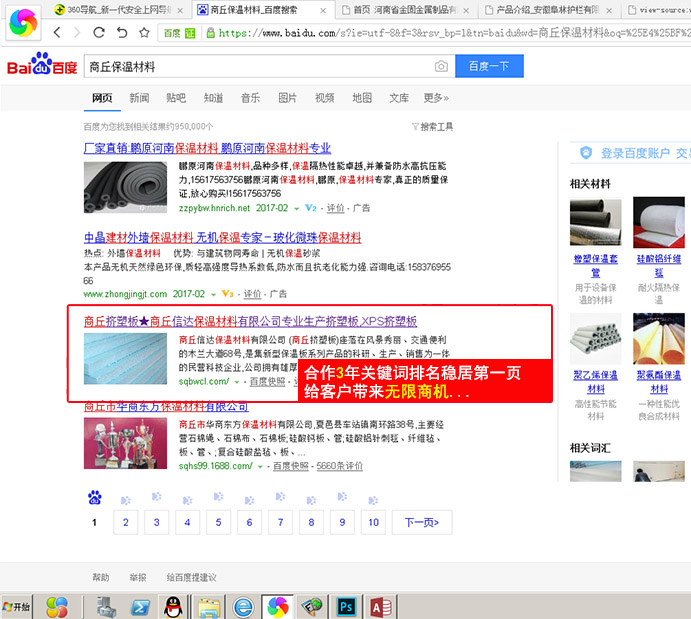Open result 商丘挤塑板★商丘信达保温材料有限公司
This screenshot has width=691, height=619.
pyautogui.click(x=250, y=322)
